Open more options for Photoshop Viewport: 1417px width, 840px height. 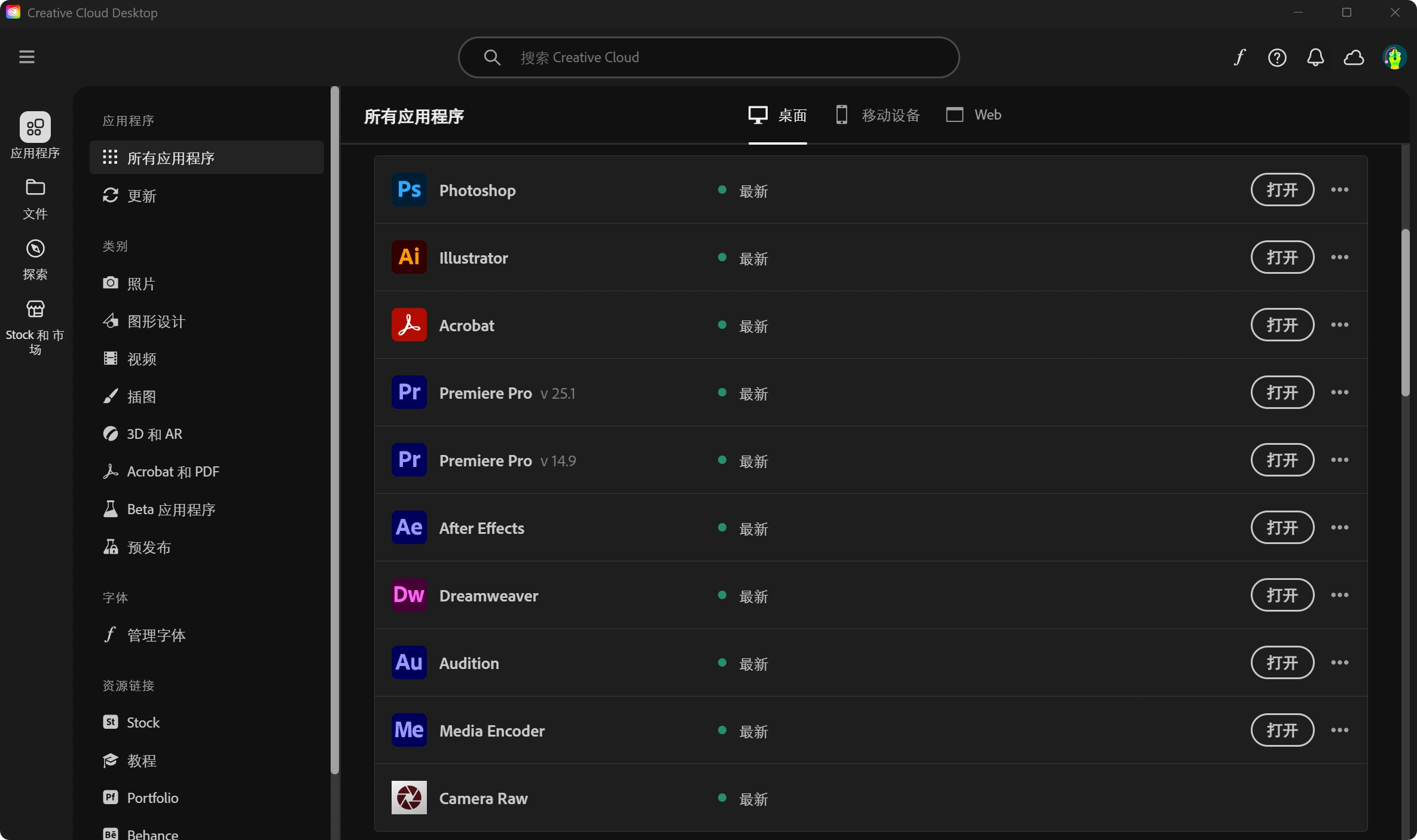pos(1340,190)
